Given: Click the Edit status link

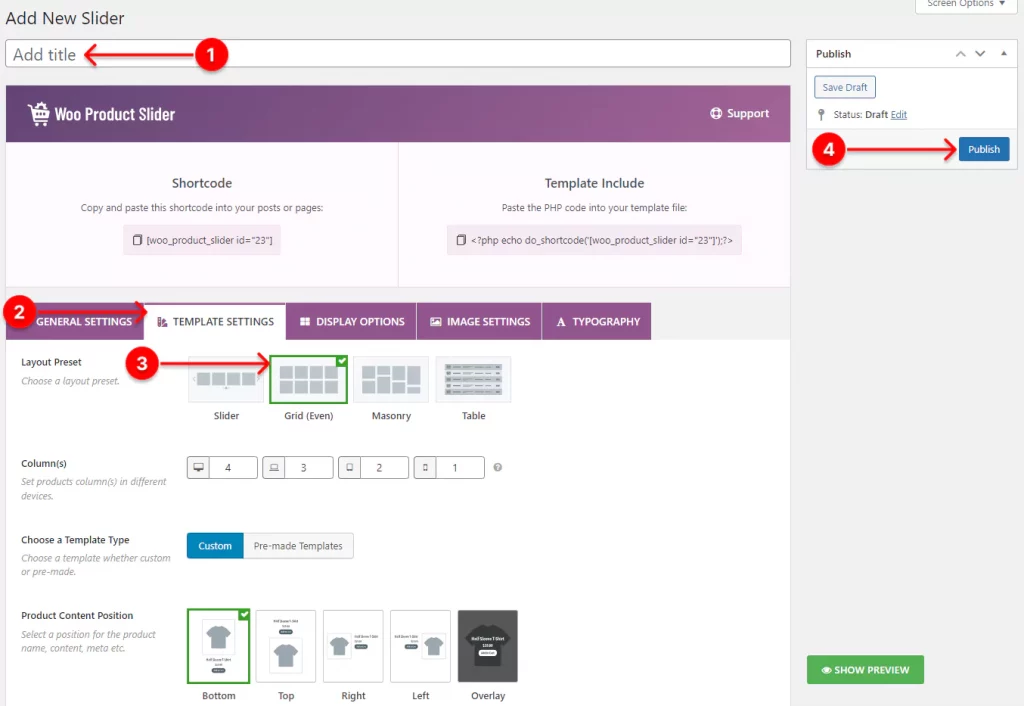Looking at the screenshot, I should point(899,114).
